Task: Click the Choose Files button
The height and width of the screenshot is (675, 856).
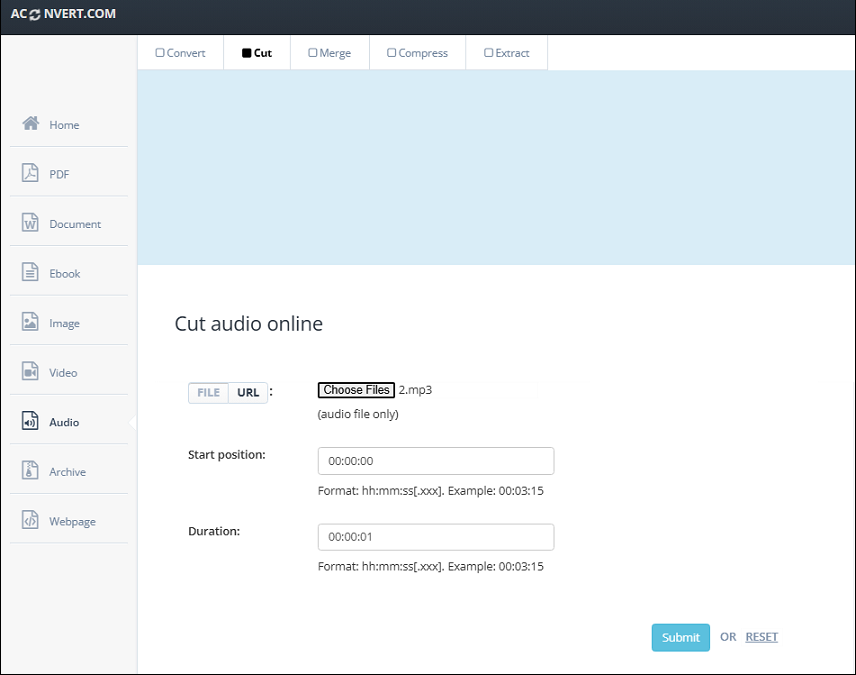Action: (356, 390)
